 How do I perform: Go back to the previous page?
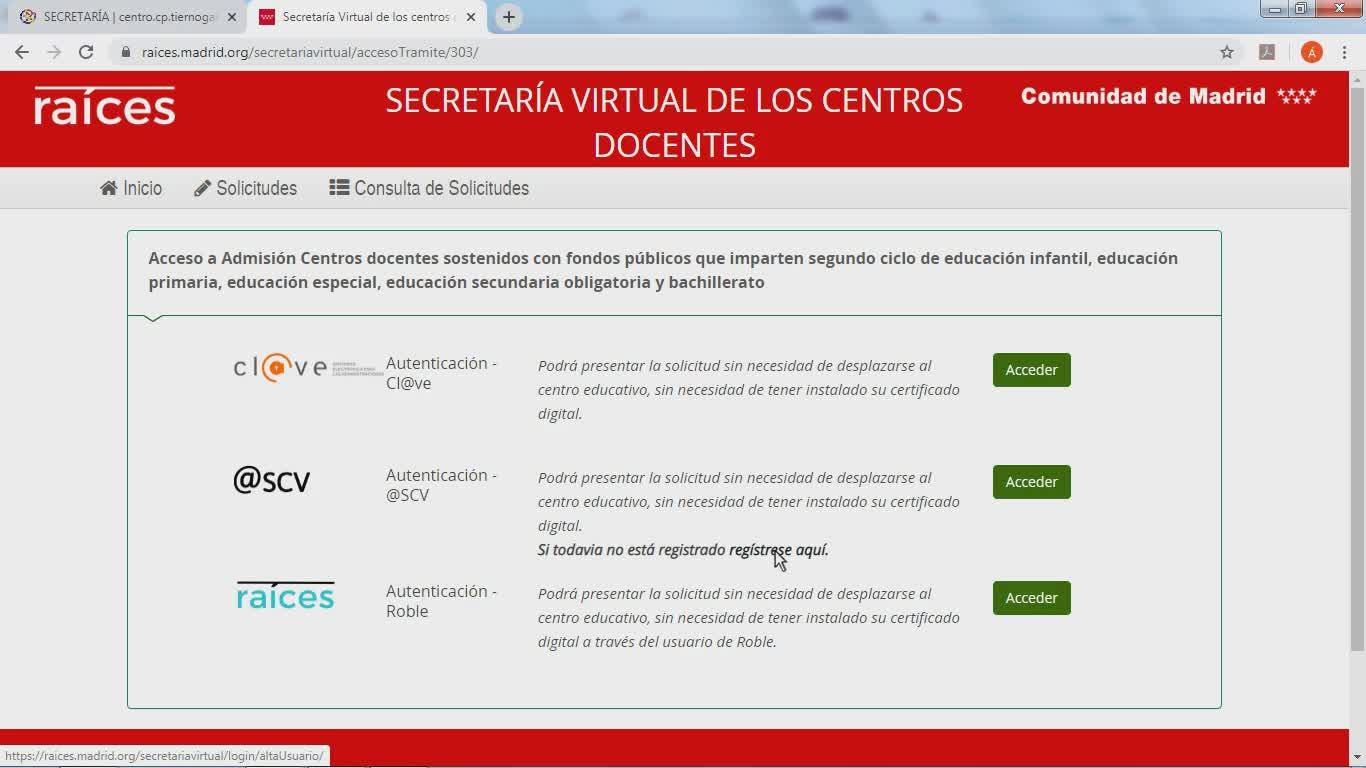click(22, 52)
